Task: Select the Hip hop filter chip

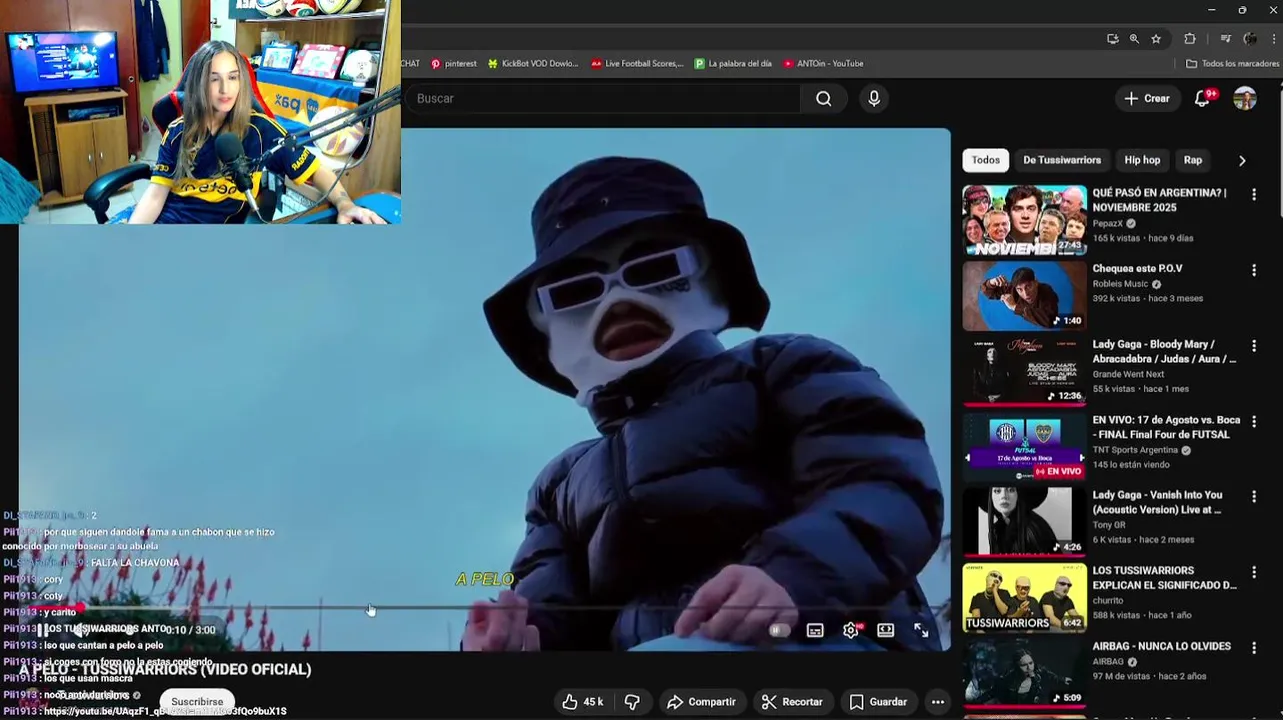Action: pos(1142,160)
